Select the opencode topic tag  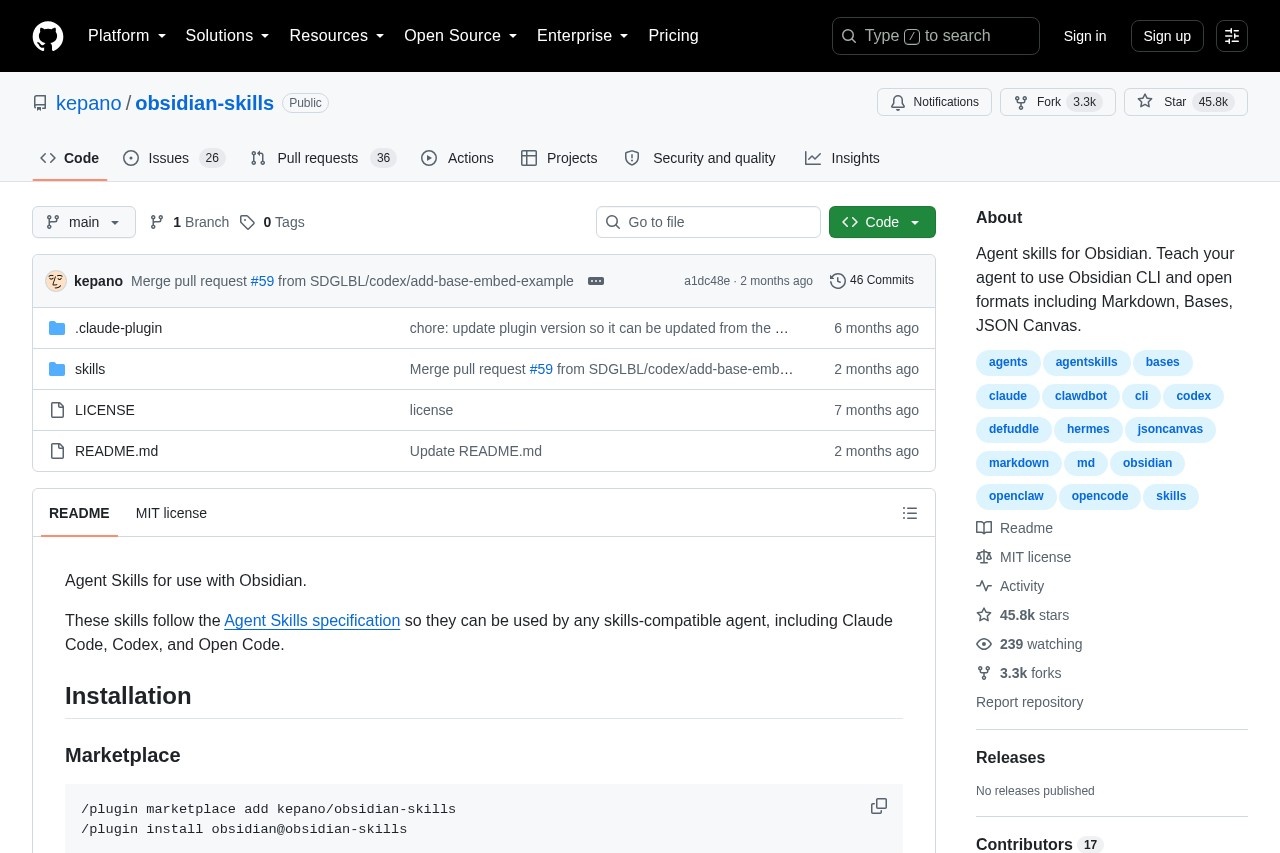click(1100, 496)
